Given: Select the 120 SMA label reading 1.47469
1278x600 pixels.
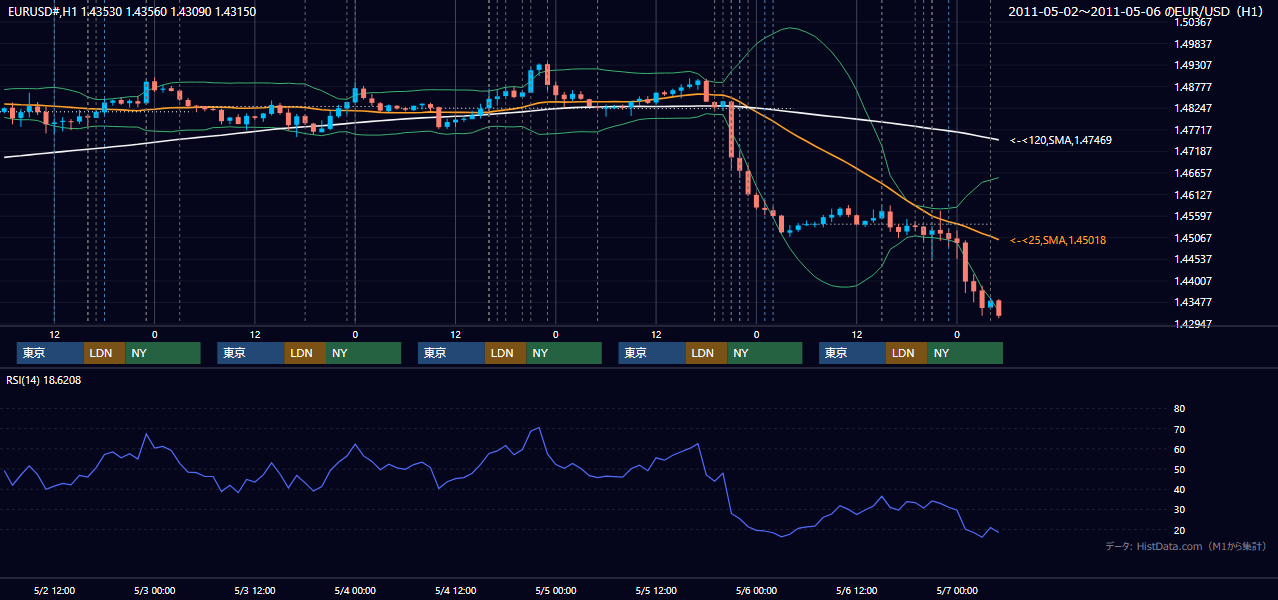Looking at the screenshot, I should (1061, 141).
